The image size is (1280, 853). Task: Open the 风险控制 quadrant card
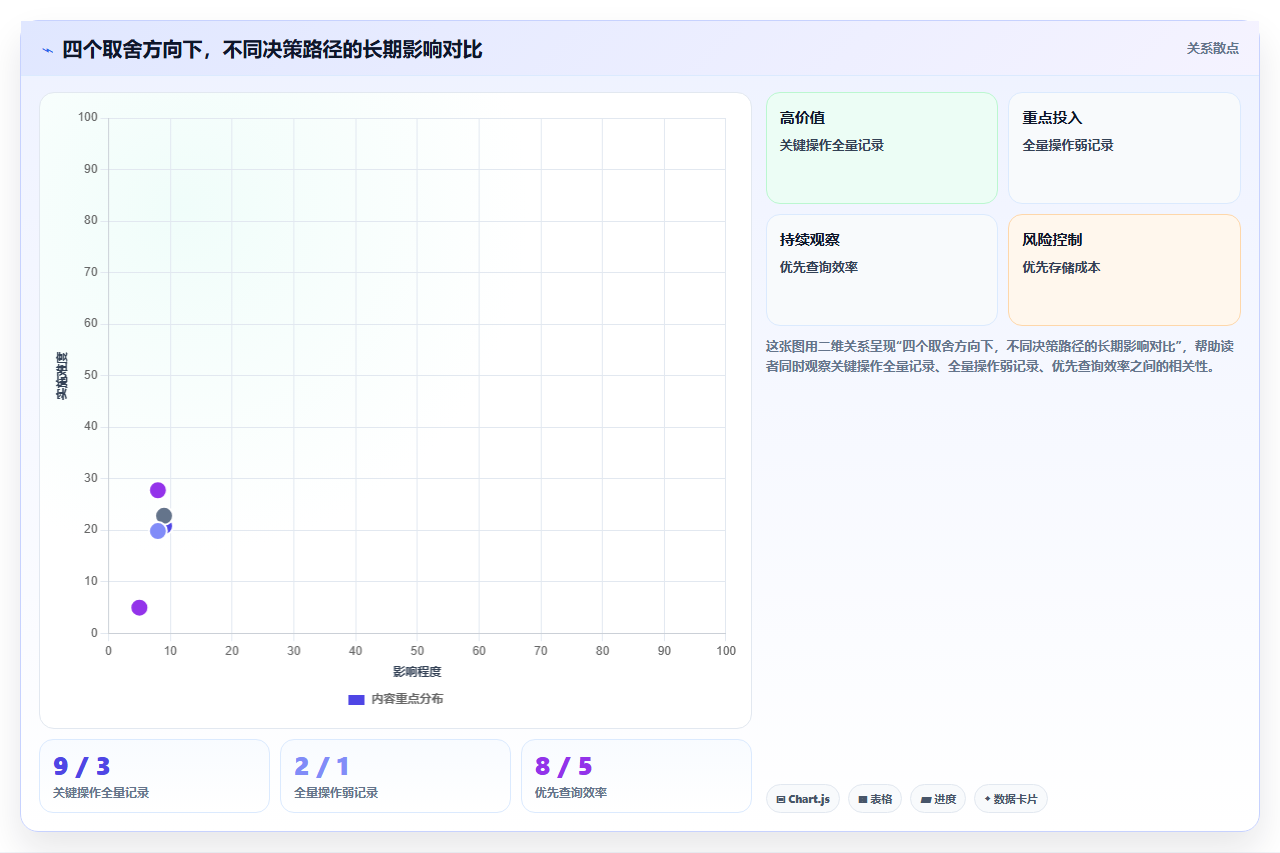point(1124,270)
